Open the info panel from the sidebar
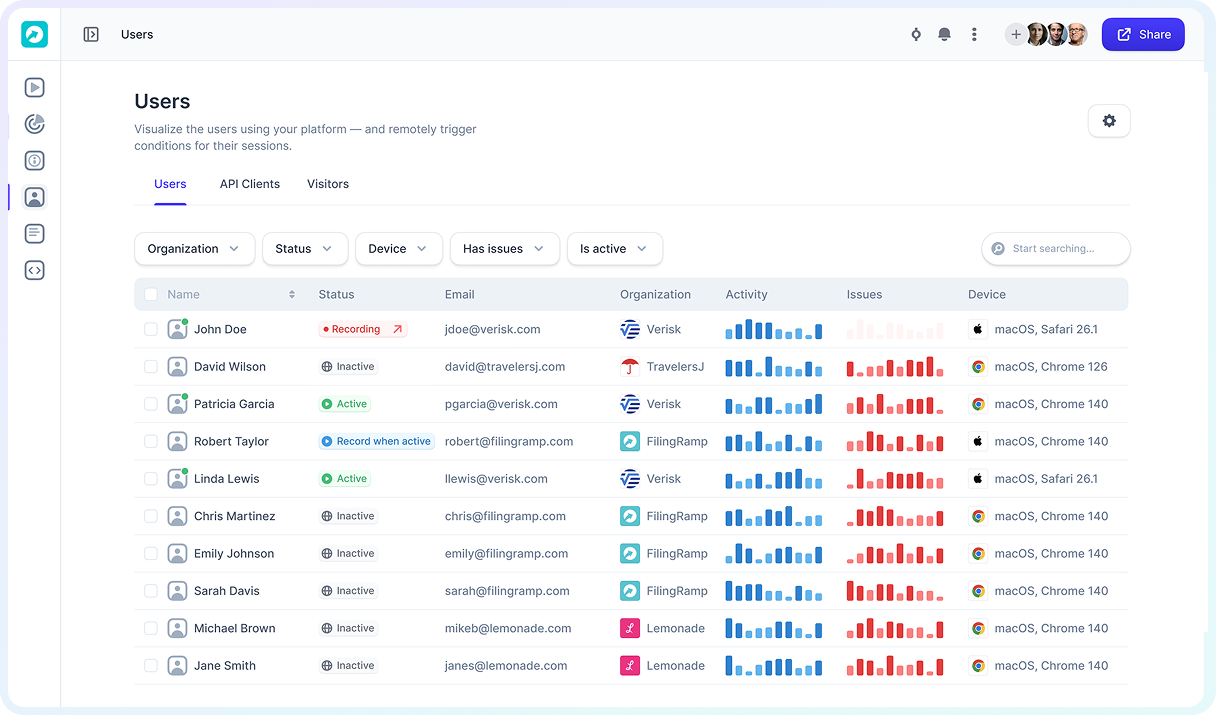This screenshot has width=1216, height=715. coord(34,160)
